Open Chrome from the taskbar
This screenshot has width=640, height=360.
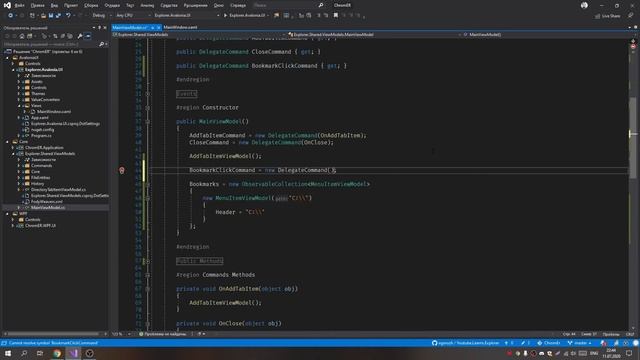(57, 353)
